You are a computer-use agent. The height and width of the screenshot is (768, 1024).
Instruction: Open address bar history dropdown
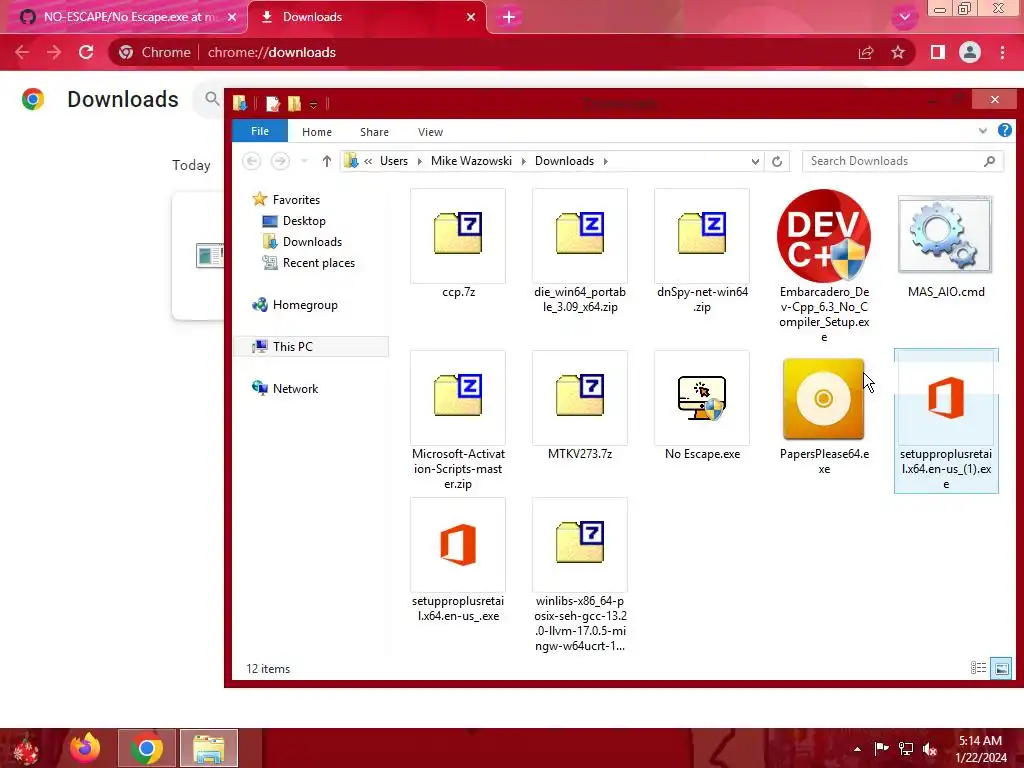tap(755, 161)
